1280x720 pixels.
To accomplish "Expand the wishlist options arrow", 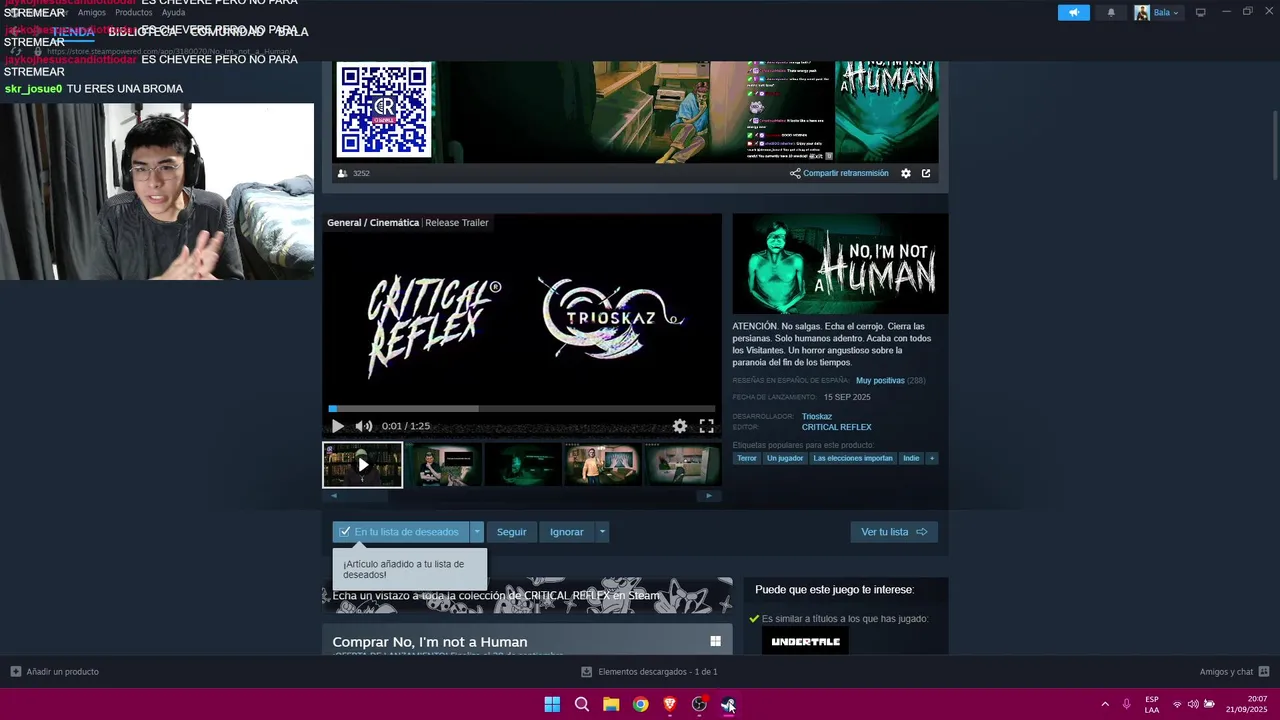I will (x=477, y=532).
